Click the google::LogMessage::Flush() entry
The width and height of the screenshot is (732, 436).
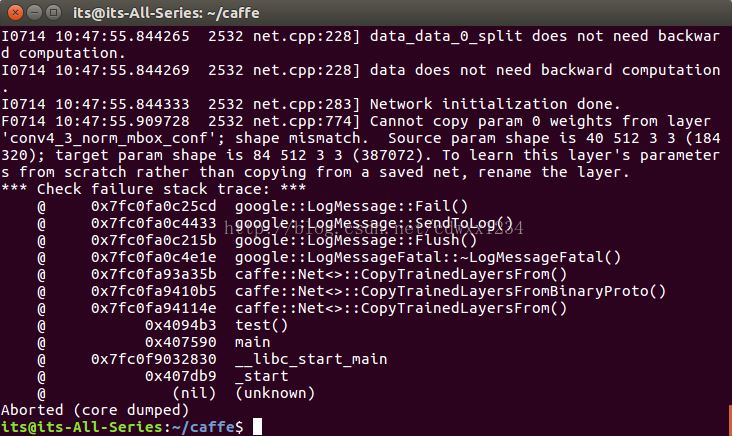pyautogui.click(x=356, y=240)
